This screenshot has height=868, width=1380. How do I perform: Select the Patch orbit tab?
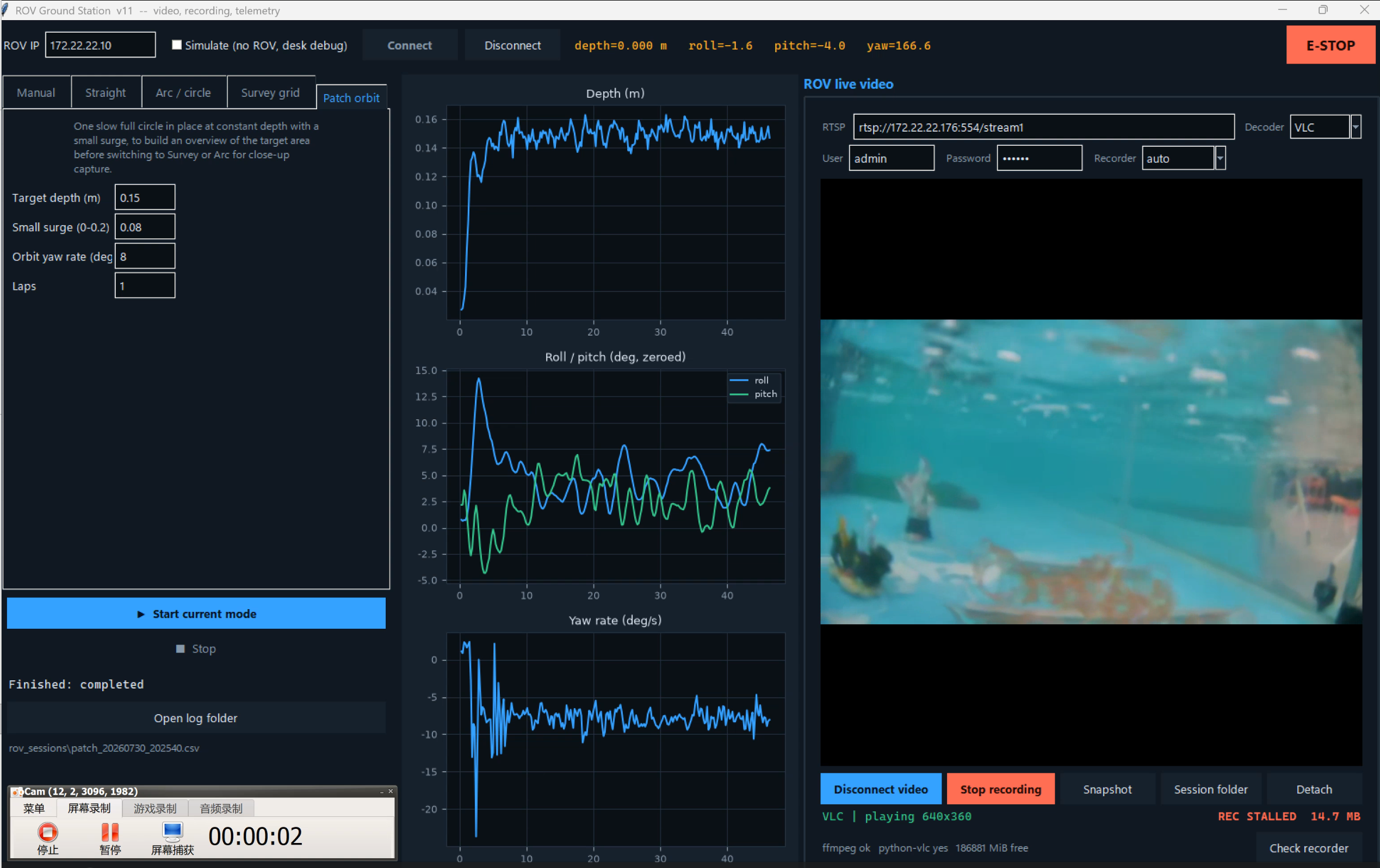[x=351, y=97]
